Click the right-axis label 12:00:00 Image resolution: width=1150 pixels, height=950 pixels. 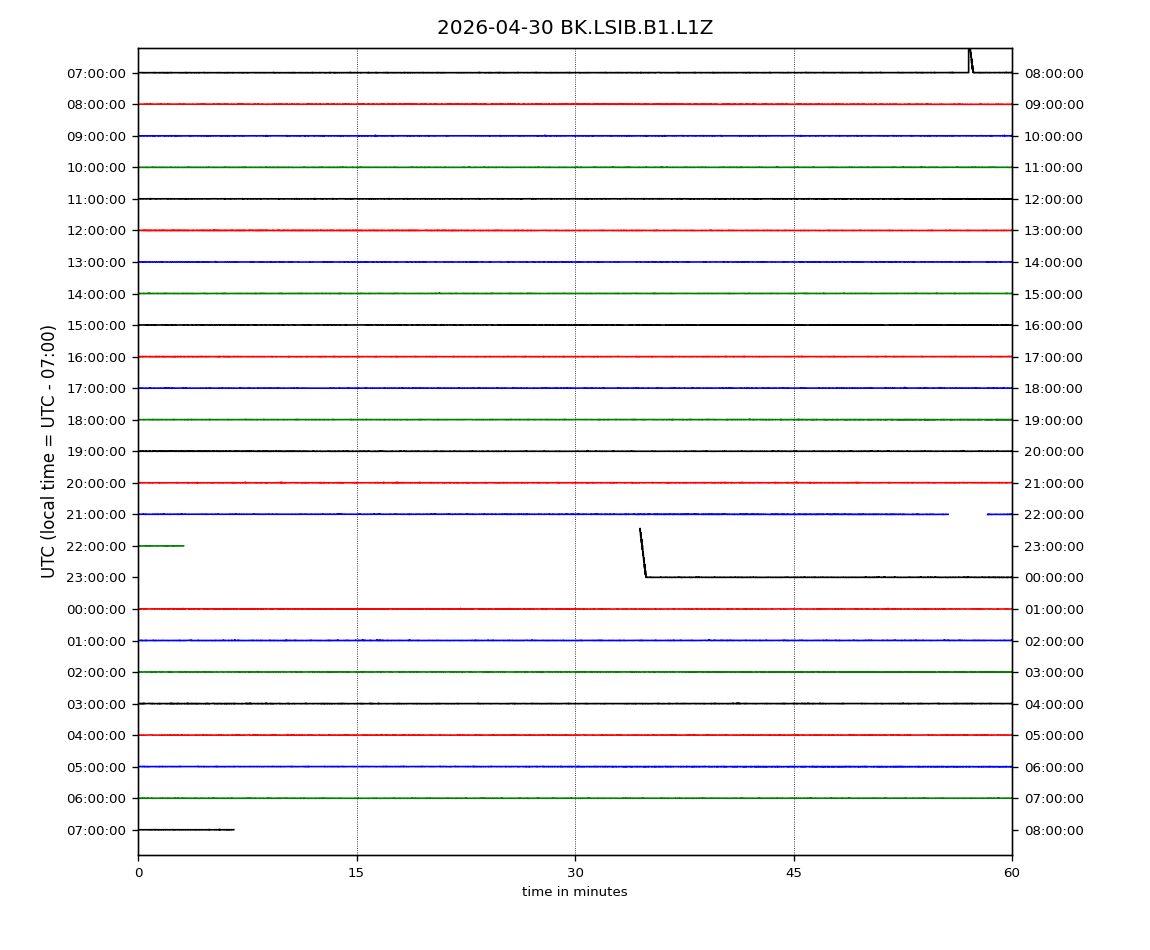click(x=1054, y=200)
